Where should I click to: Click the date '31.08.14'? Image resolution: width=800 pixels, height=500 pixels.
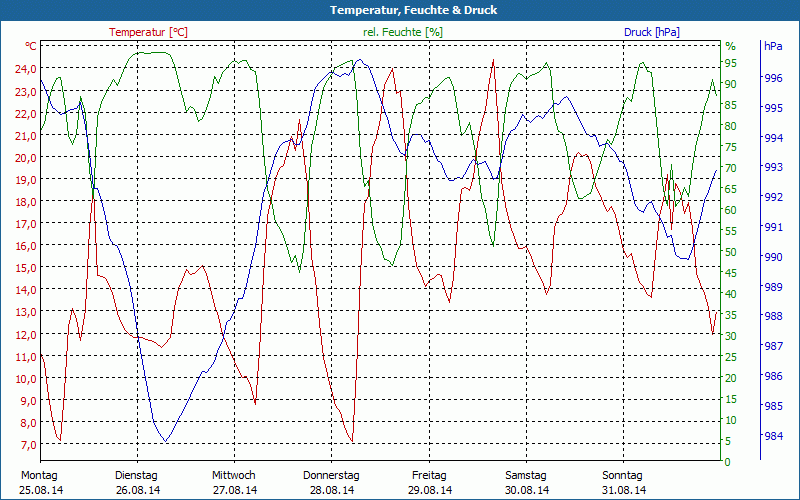pyautogui.click(x=623, y=490)
